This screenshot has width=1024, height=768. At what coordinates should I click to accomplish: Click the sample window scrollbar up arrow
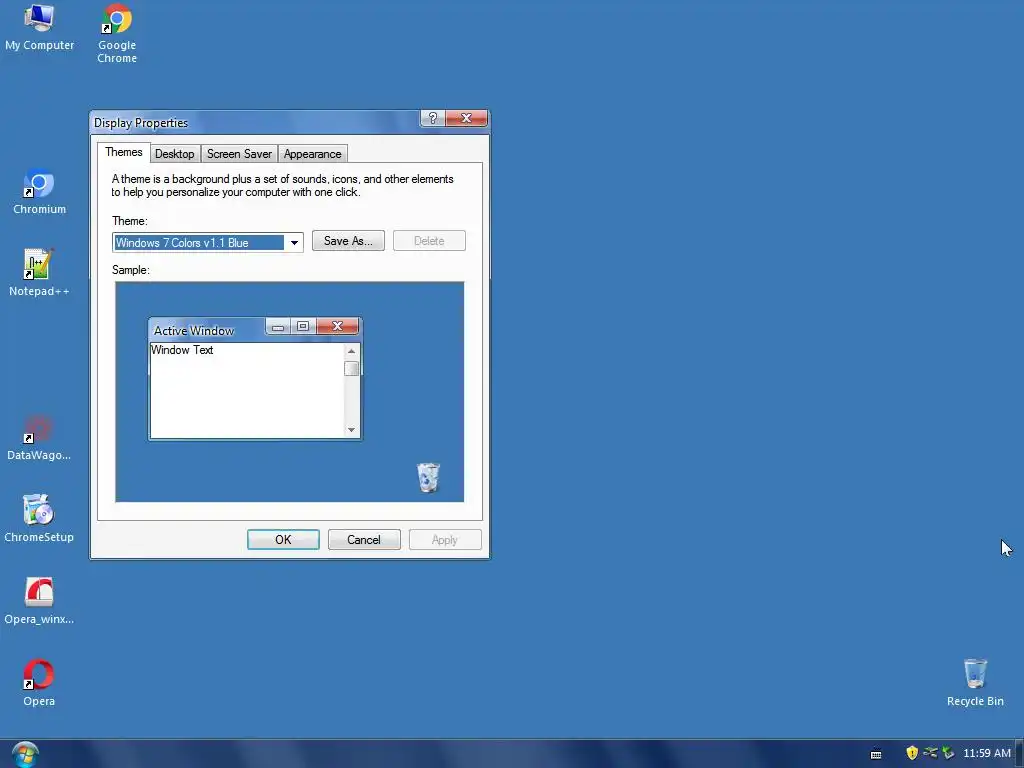[351, 351]
